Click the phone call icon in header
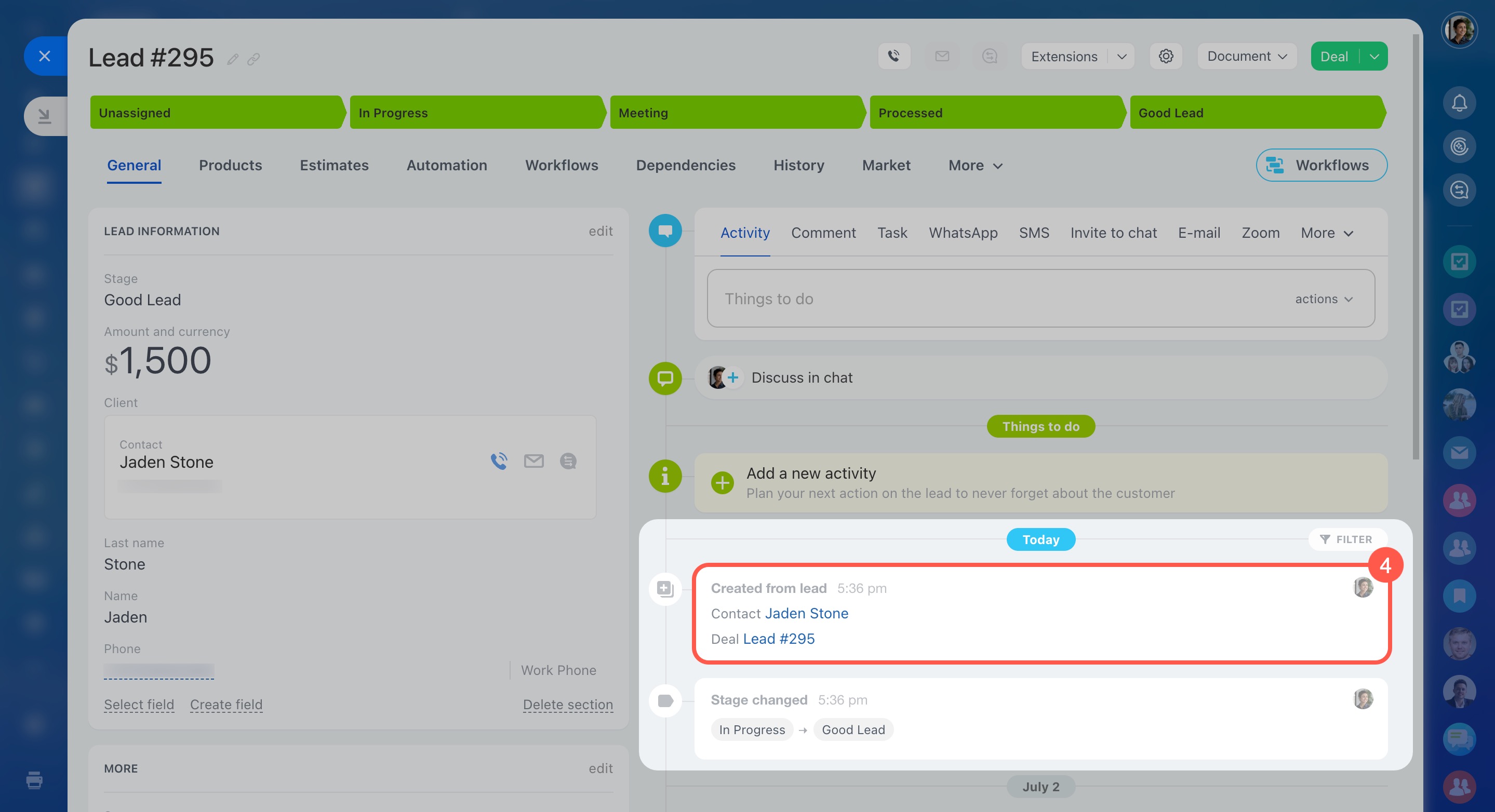Screen dimensions: 1495x812 [x=894, y=56]
